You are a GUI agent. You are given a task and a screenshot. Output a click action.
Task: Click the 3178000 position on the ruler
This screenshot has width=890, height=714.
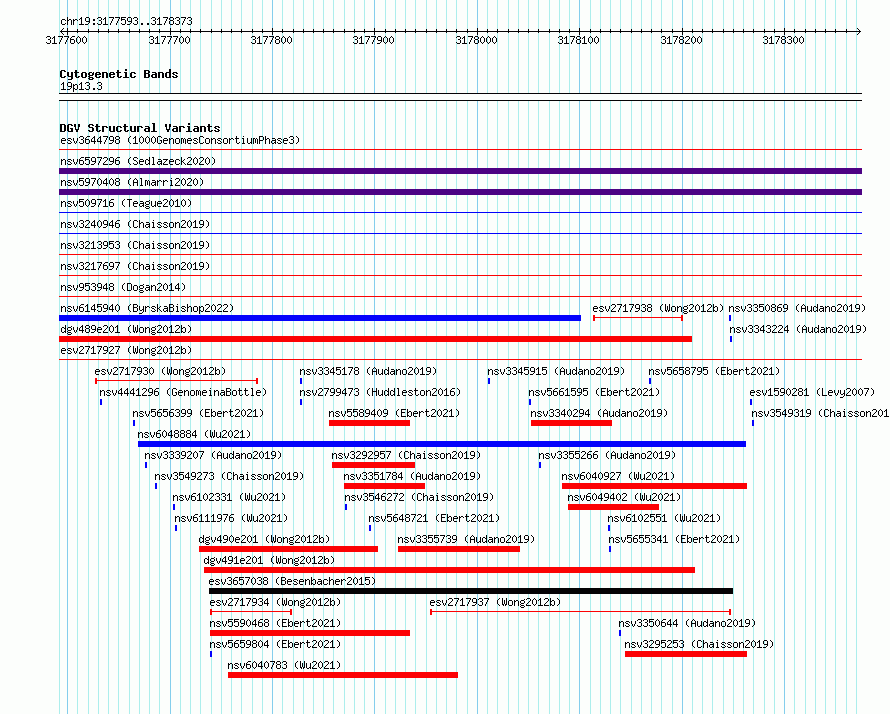(x=476, y=40)
